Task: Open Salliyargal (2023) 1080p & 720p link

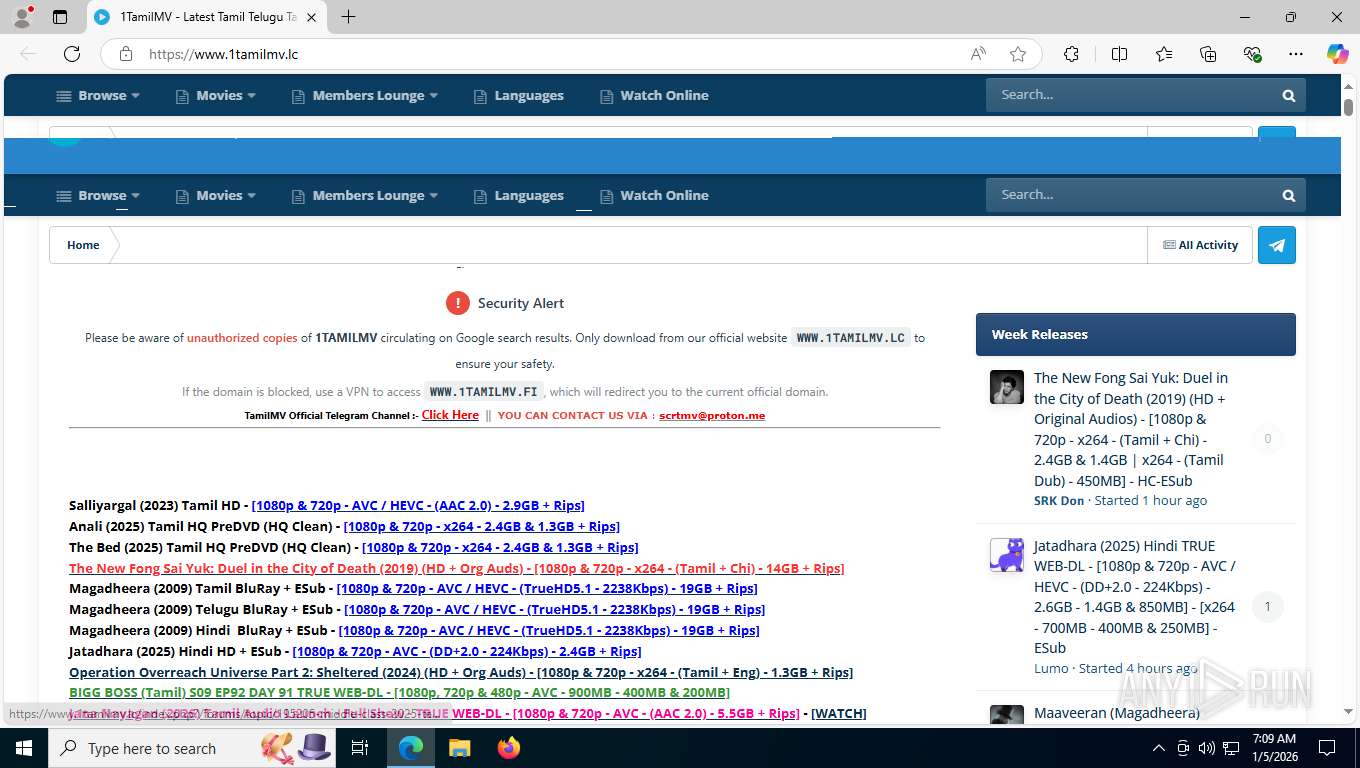Action: click(418, 505)
